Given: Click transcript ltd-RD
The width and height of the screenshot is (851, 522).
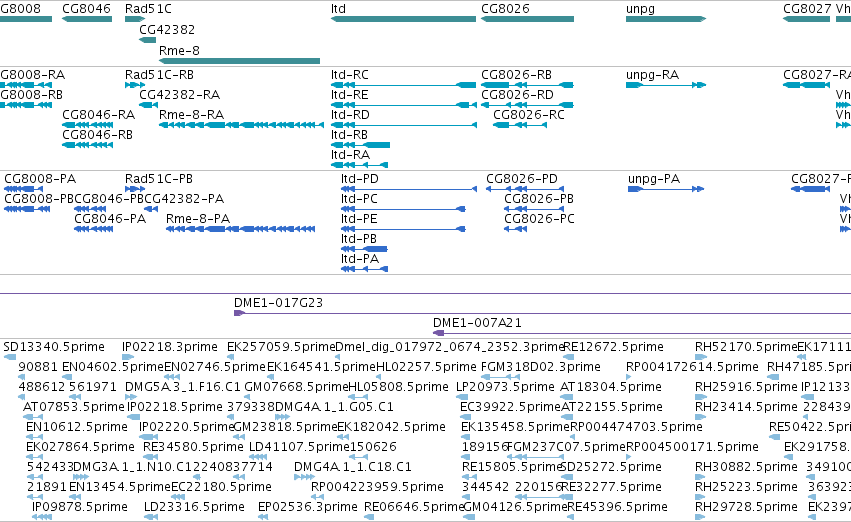Looking at the screenshot, I should (404, 125).
